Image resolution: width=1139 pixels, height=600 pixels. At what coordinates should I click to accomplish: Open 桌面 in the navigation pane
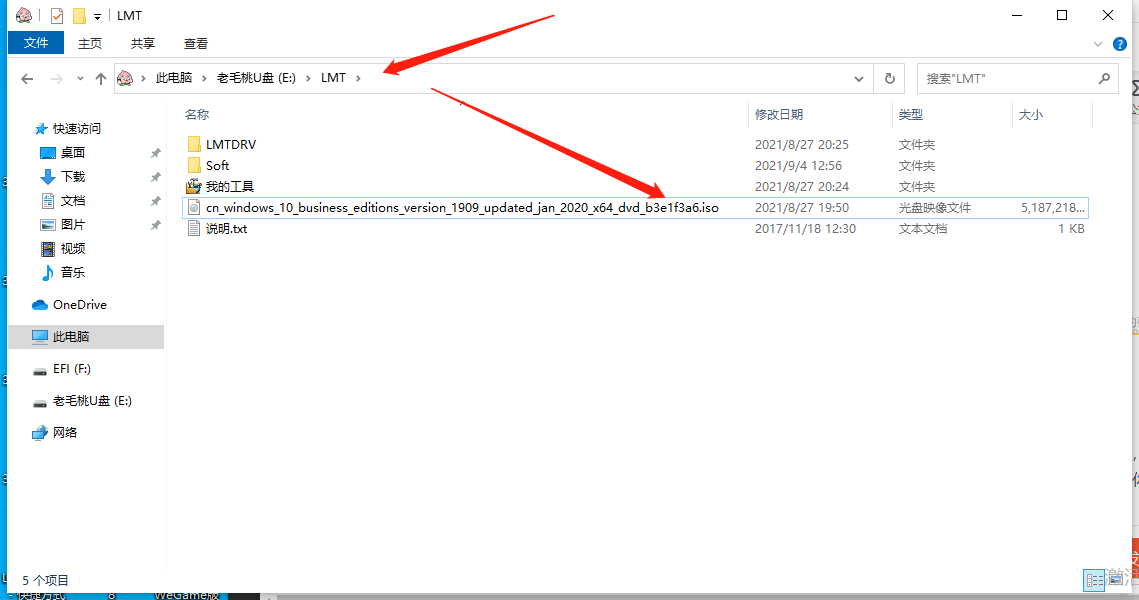pyautogui.click(x=73, y=153)
